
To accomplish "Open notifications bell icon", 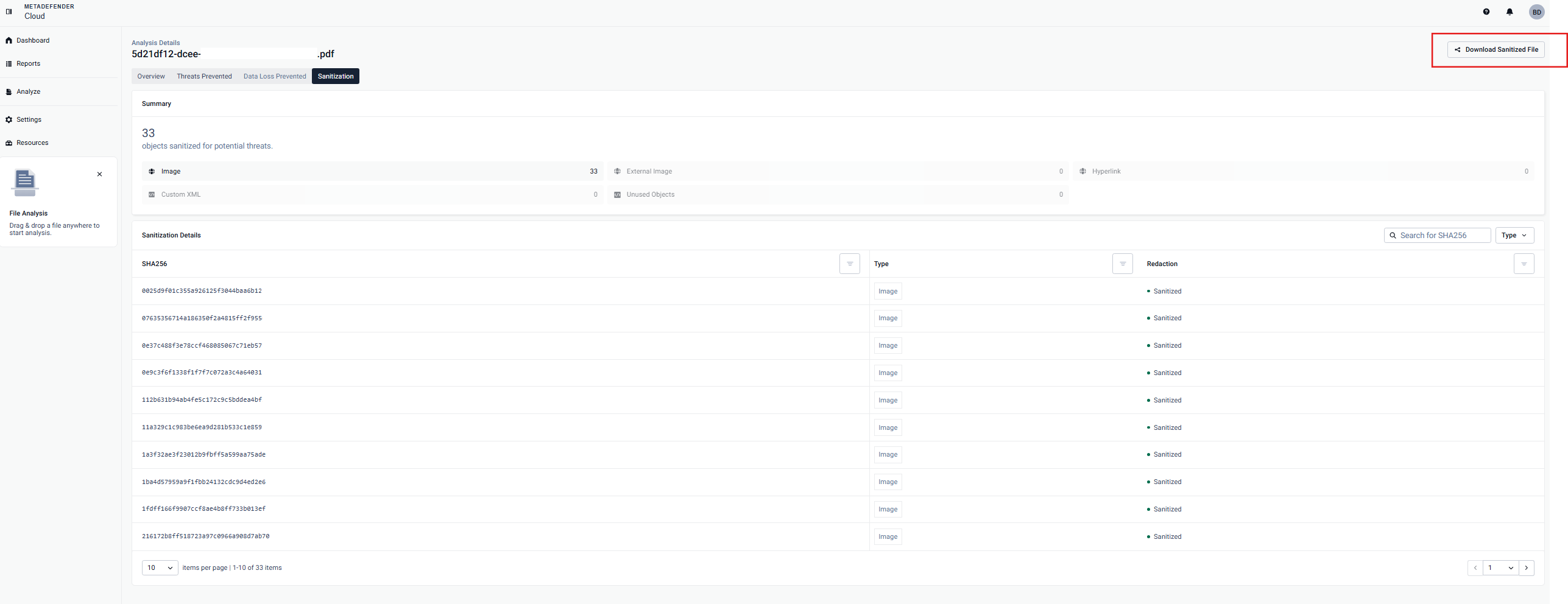I will 1510,12.
